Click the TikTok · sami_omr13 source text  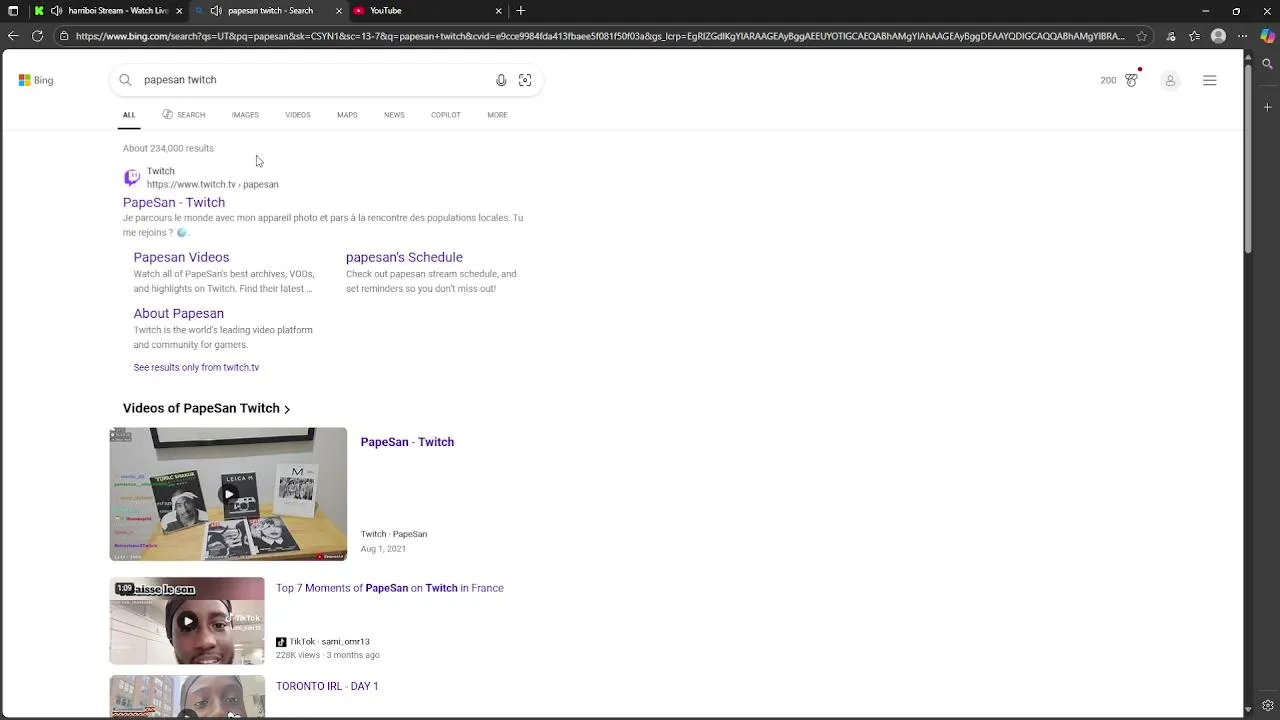coord(323,642)
